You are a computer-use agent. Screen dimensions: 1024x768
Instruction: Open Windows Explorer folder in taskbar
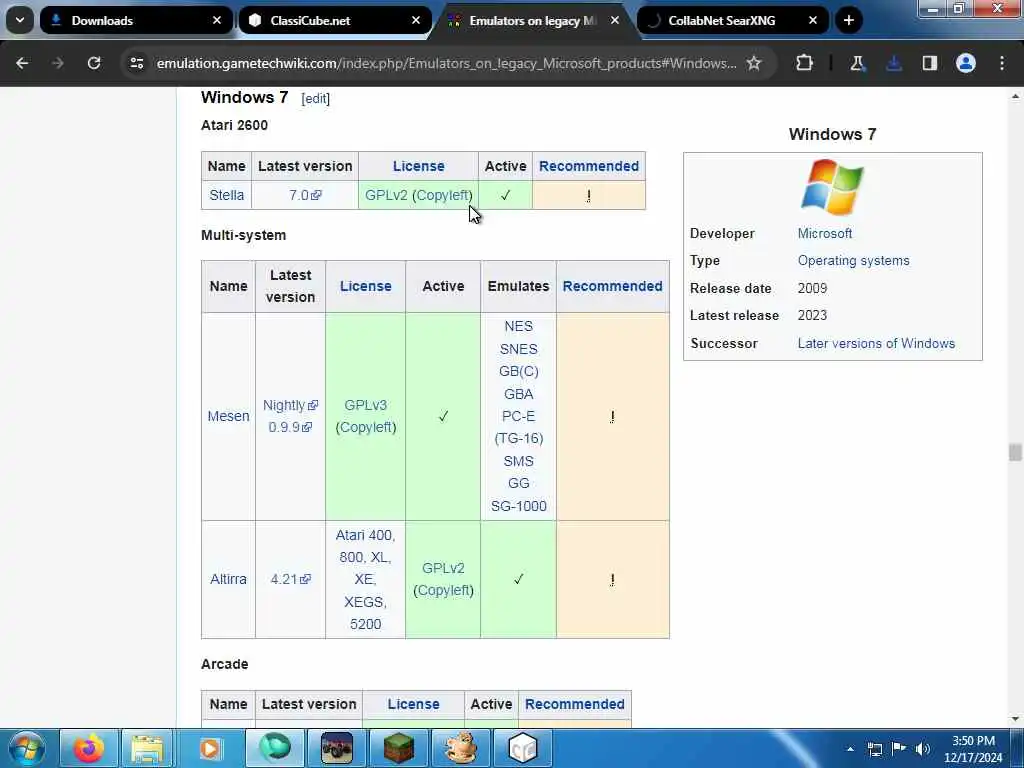click(148, 748)
